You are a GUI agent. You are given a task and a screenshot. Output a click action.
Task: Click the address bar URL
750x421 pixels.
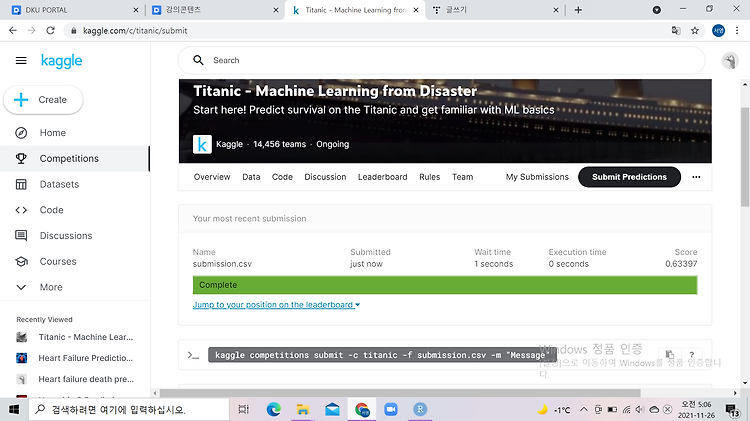coord(135,31)
